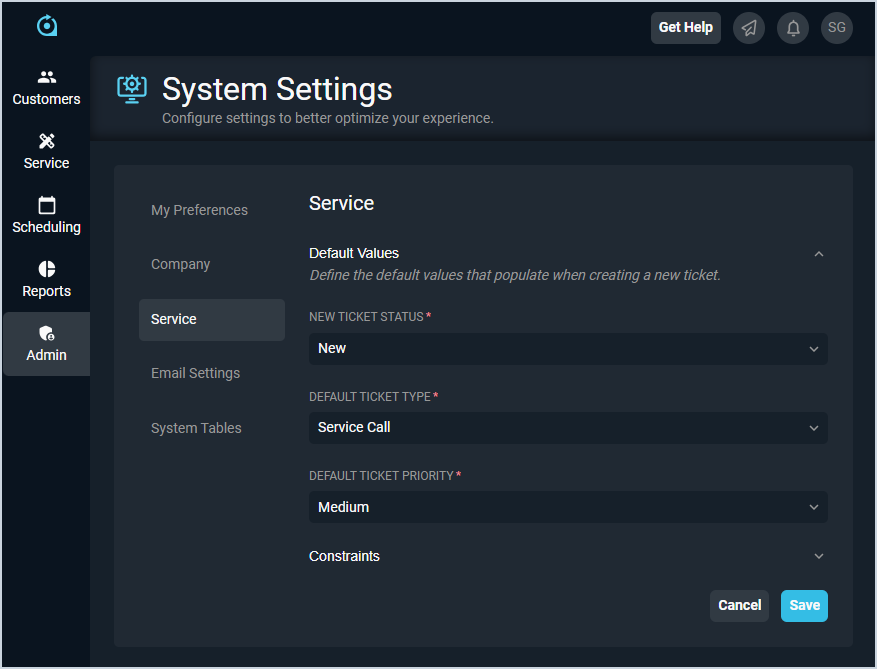Open the notifications bell icon
This screenshot has height=669, width=877.
coord(793,28)
